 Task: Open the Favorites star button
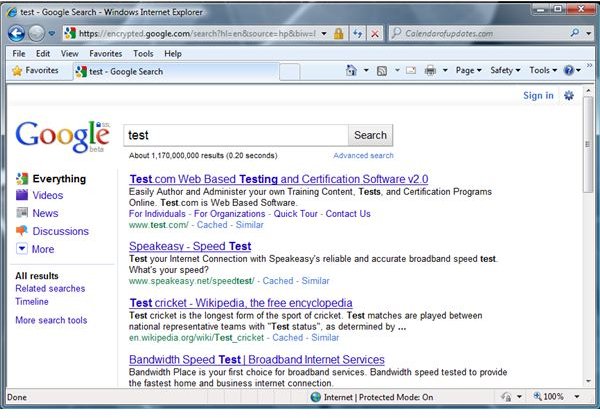coord(35,70)
